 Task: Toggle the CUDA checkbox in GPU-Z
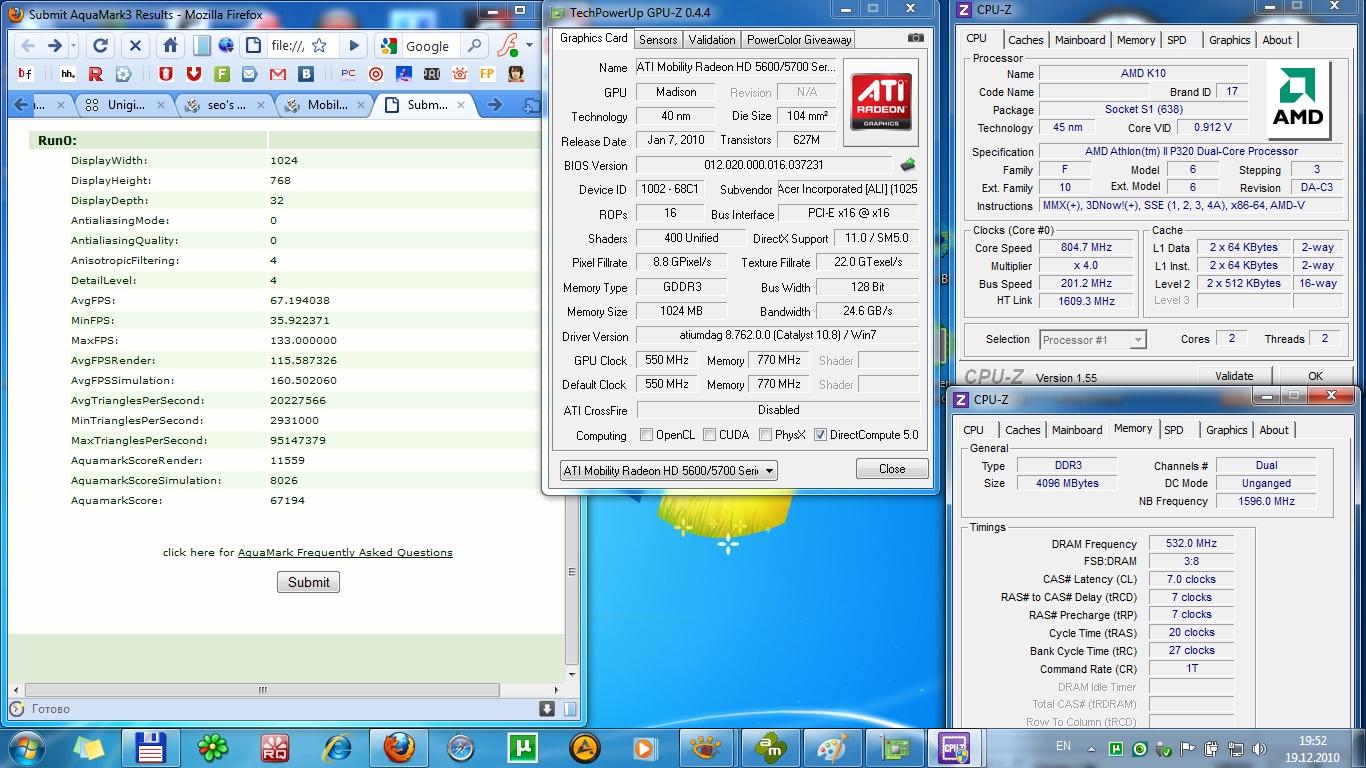click(x=709, y=435)
